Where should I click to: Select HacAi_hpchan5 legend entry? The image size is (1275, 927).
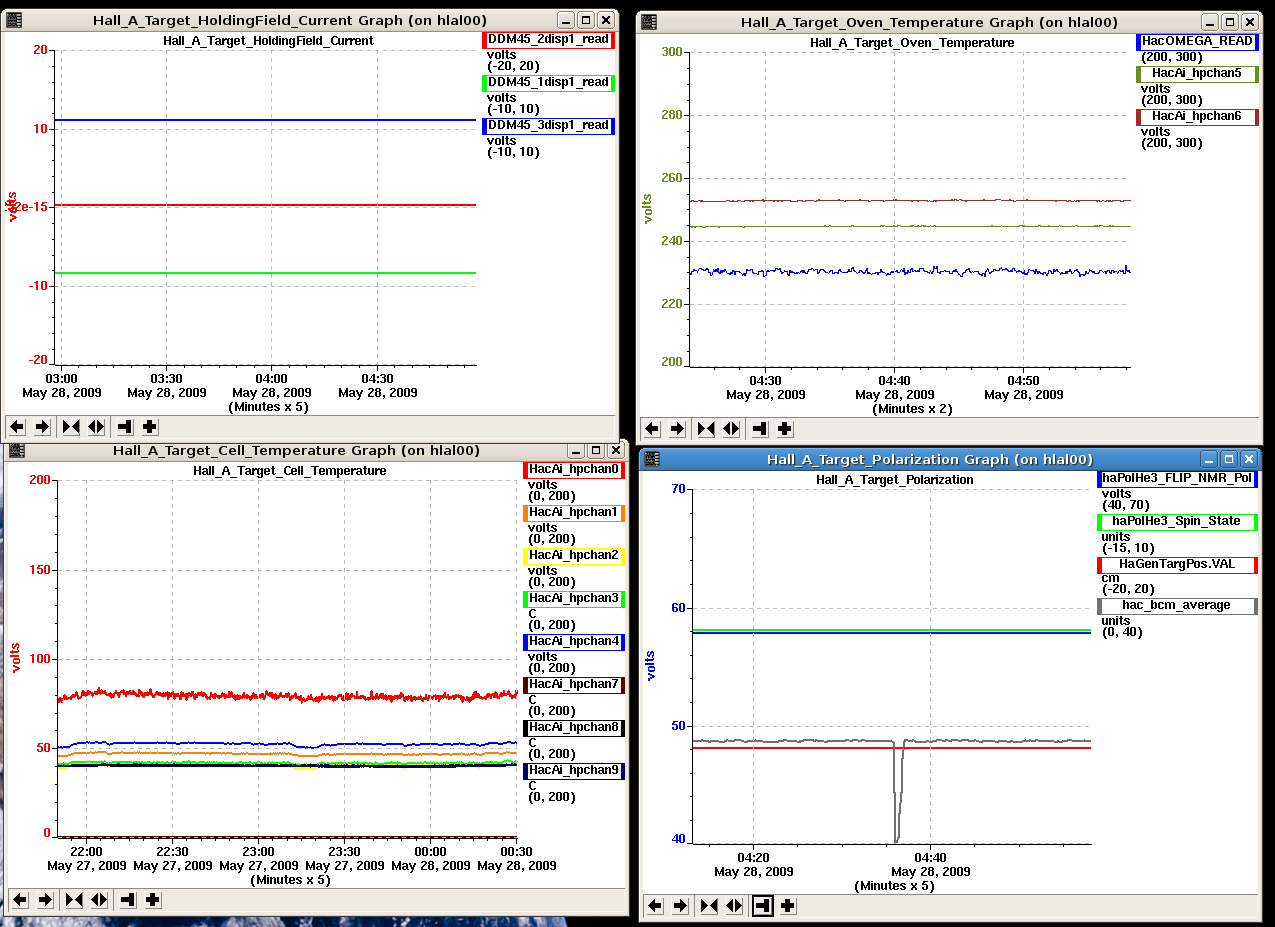pos(1198,74)
